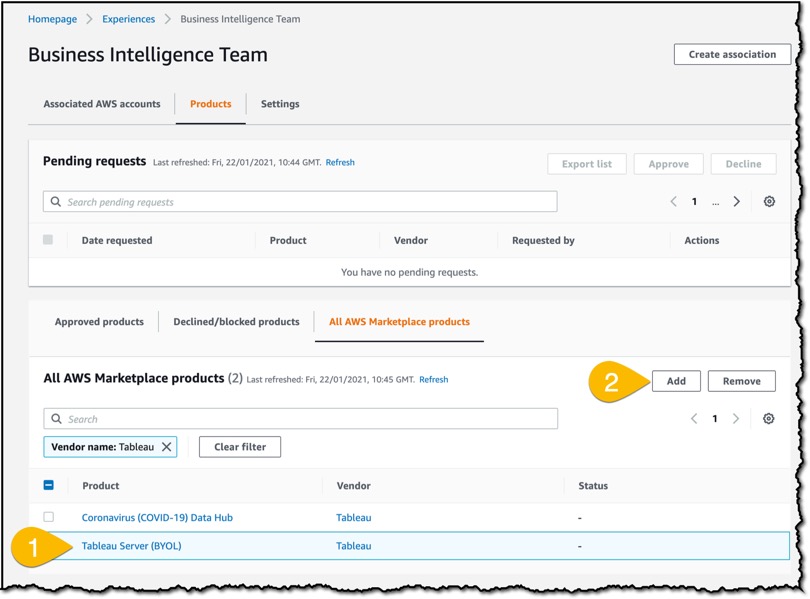Click the 'You have no pending requests.' message
810x599 pixels.
pos(409,272)
